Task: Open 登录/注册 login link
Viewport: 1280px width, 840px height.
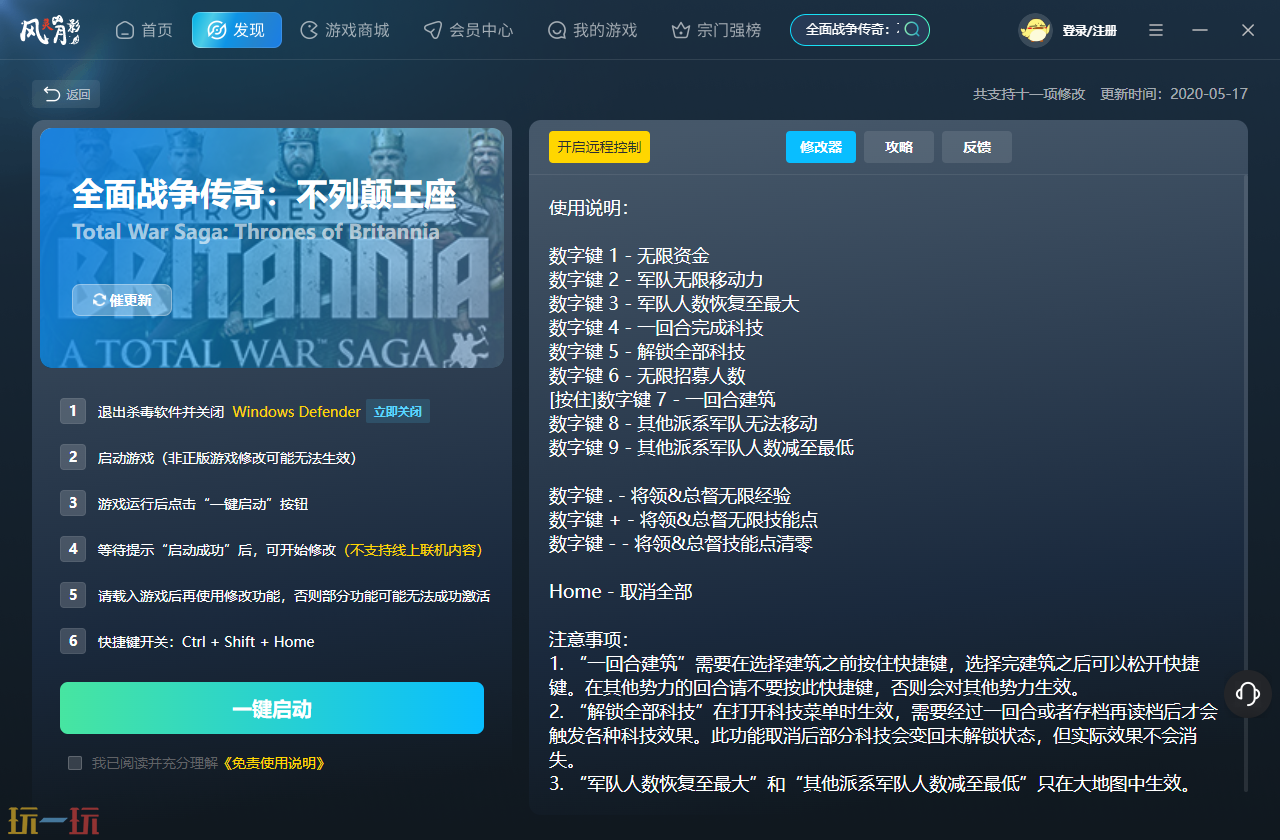Action: pyautogui.click(x=1089, y=31)
